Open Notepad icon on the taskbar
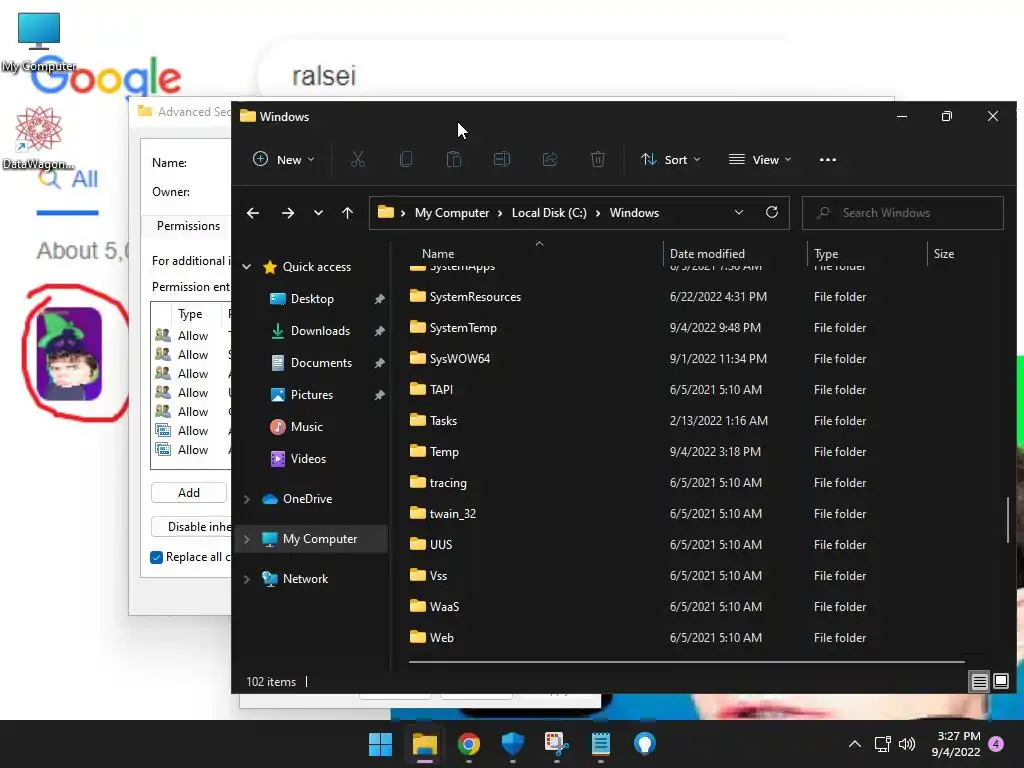The image size is (1024, 768). click(601, 744)
